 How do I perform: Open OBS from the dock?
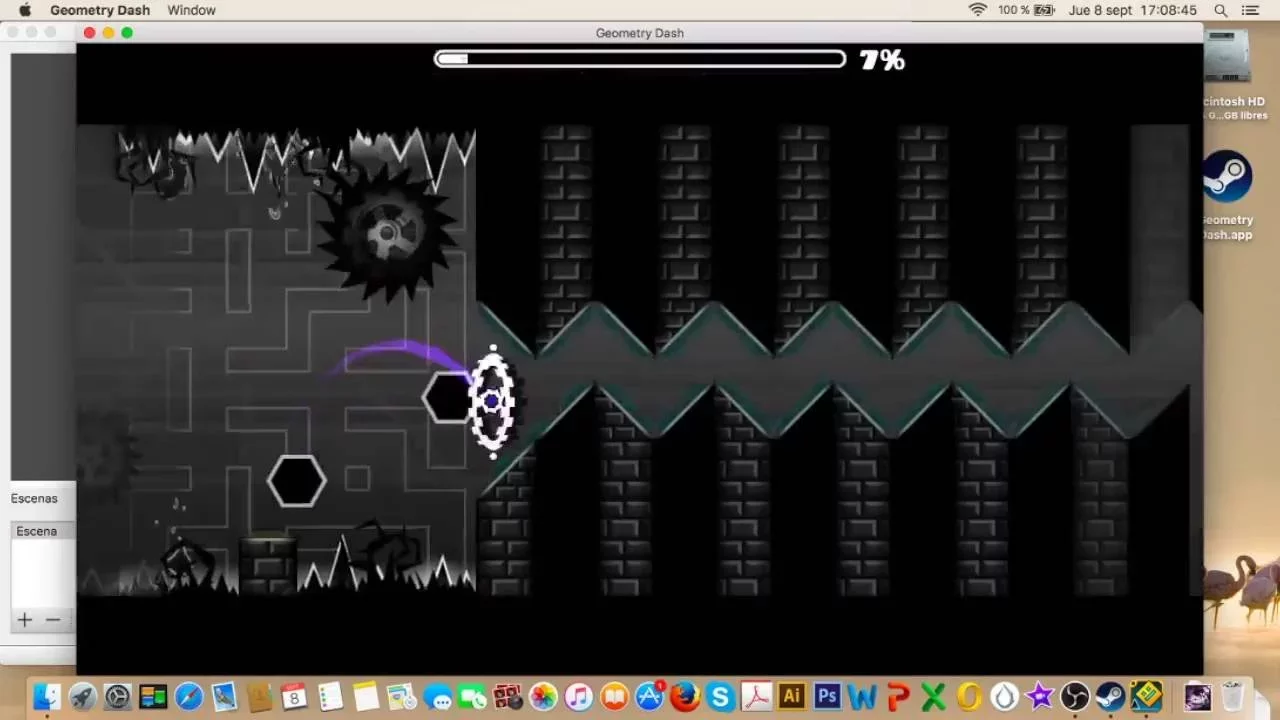[x=1075, y=696]
